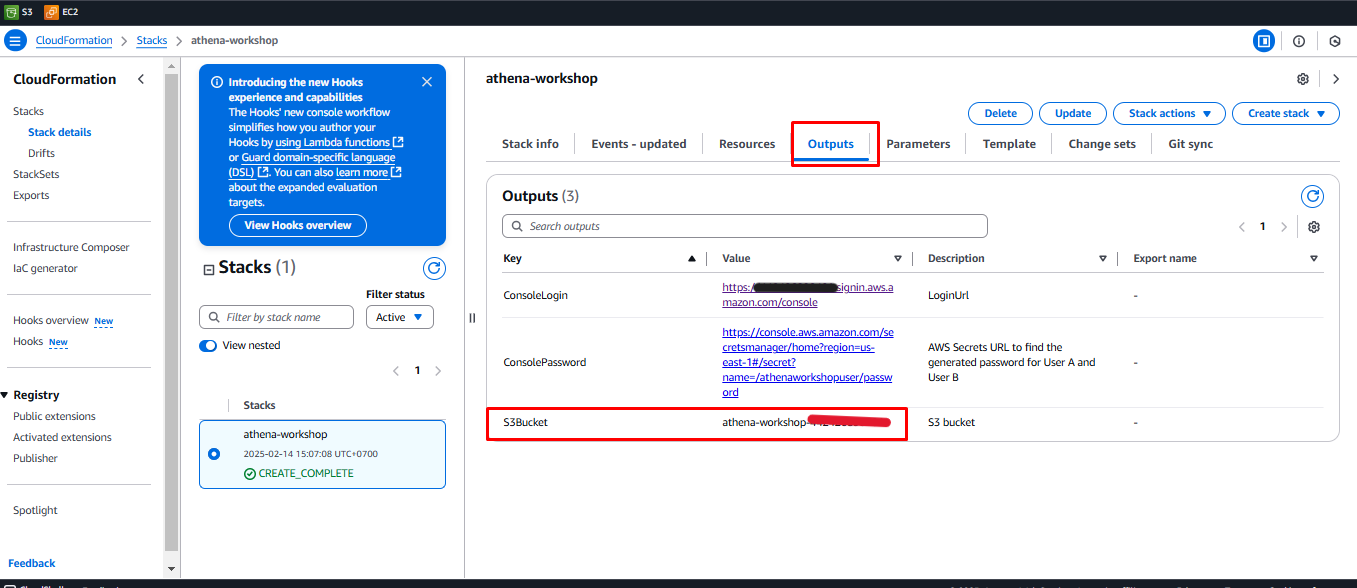
Task: Close the Hooks info banner
Action: pyautogui.click(x=427, y=82)
